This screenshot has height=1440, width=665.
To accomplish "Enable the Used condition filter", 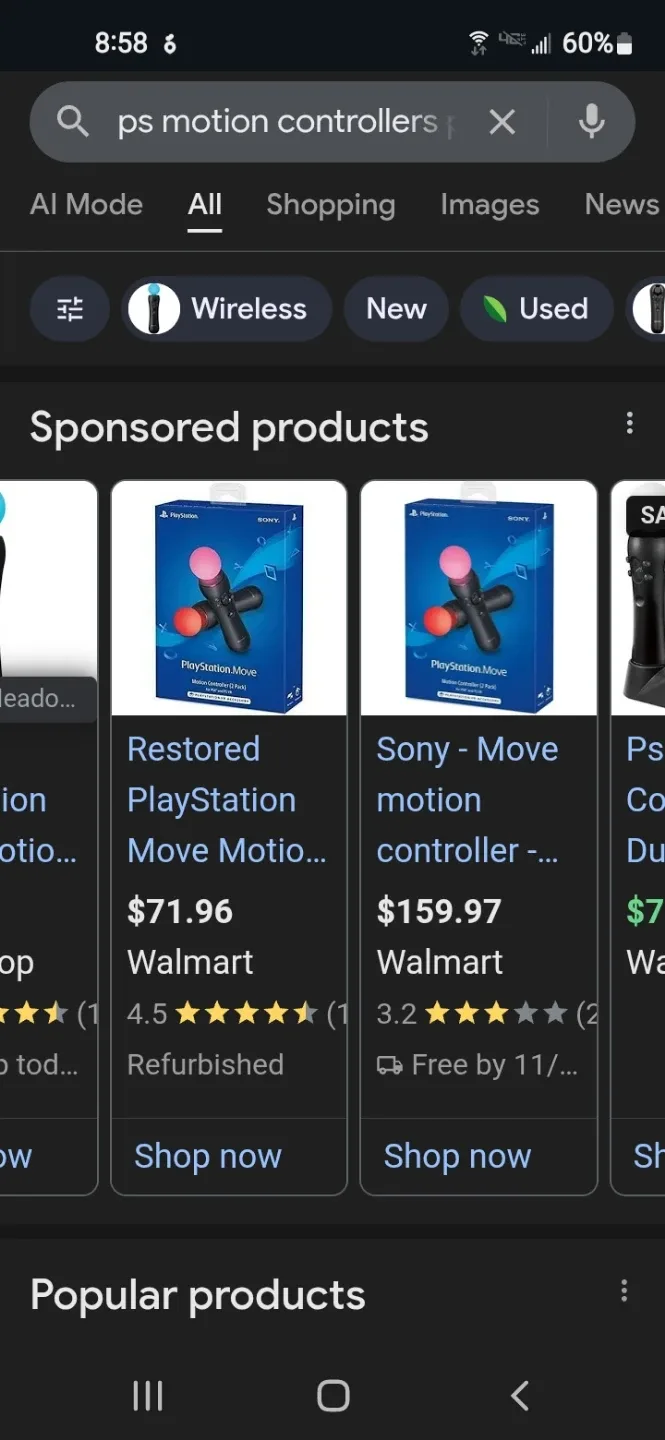I will [x=536, y=309].
